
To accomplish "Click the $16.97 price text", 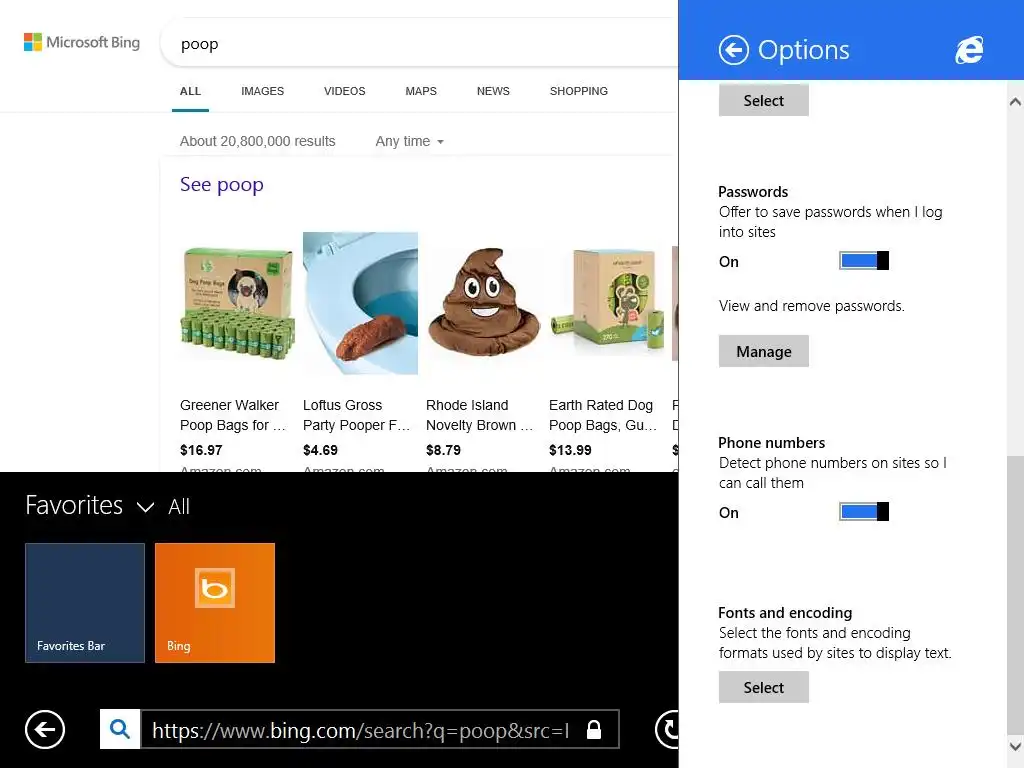I will (201, 450).
